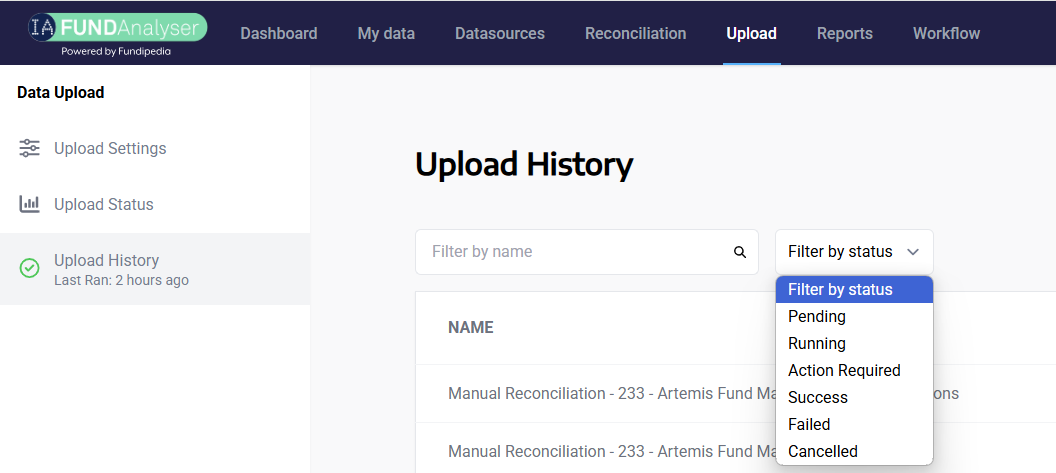Switch to the Datasources tab
Image resolution: width=1056 pixels, height=473 pixels.
coord(500,33)
